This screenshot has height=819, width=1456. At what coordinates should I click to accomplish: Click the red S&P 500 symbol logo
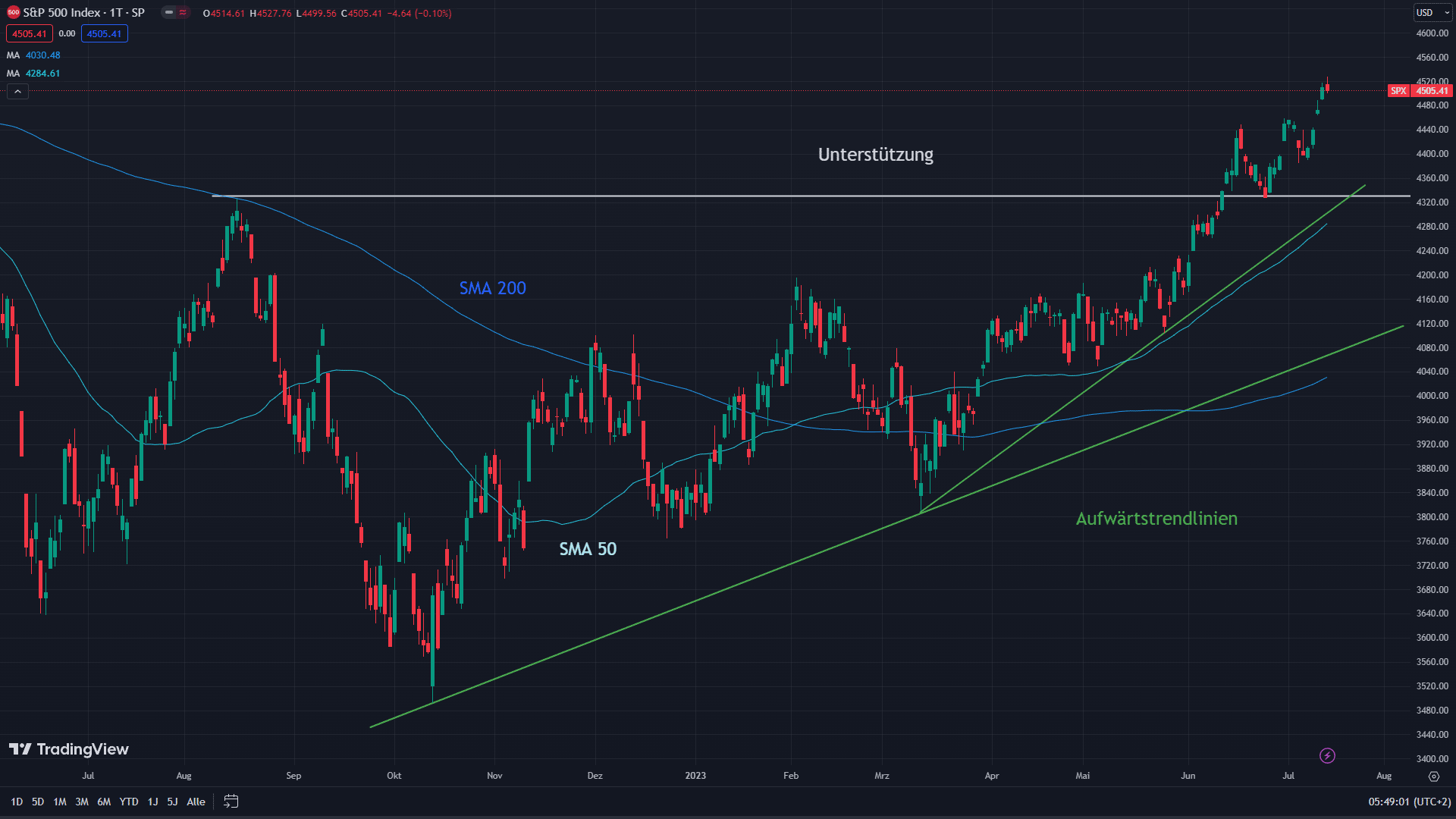click(13, 13)
